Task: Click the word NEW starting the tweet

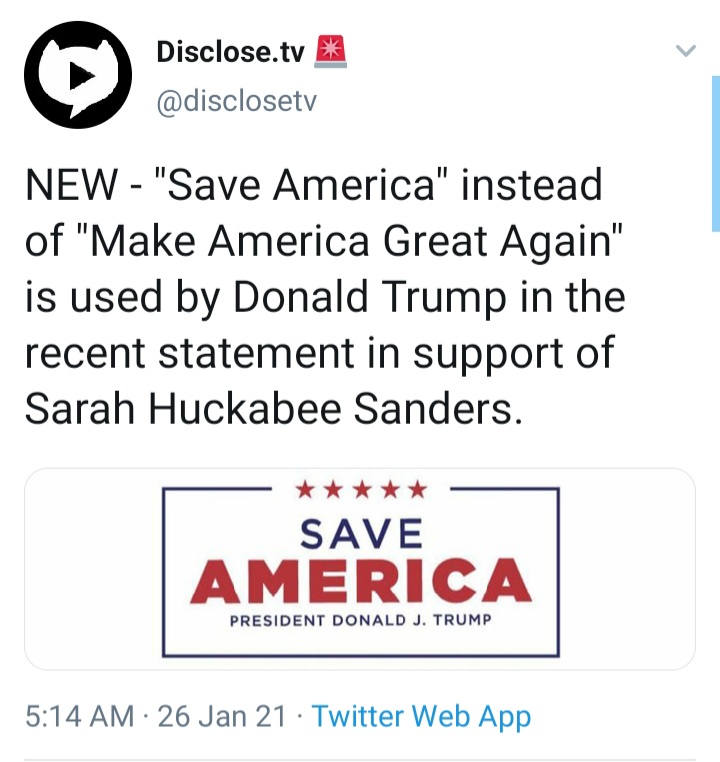Action: pos(71,185)
